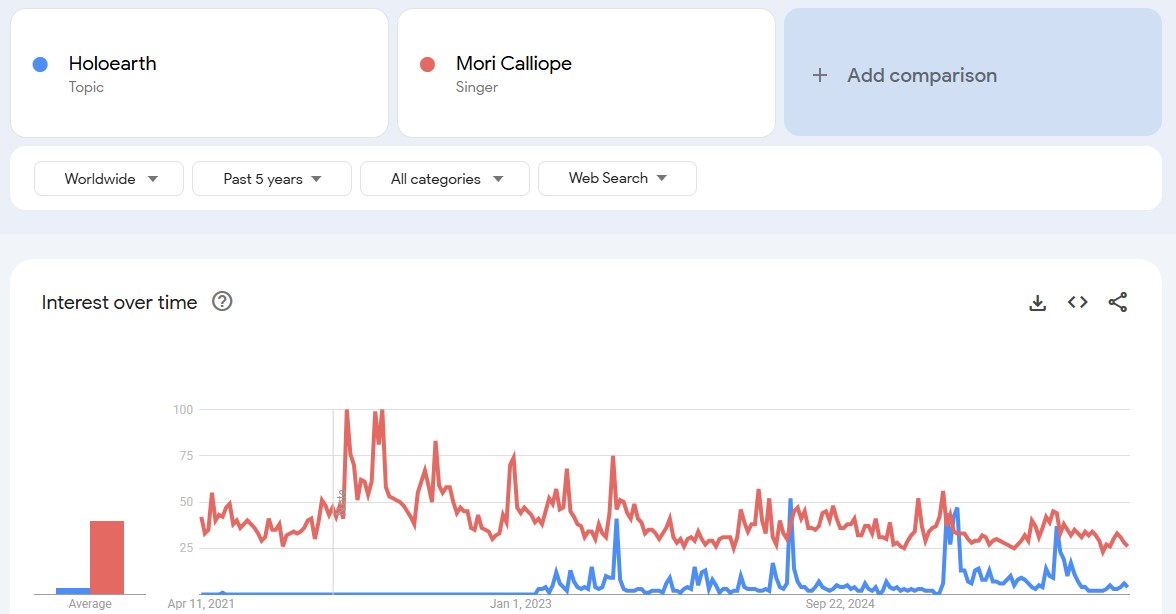Click the blue average bar
This screenshot has width=1176, height=614.
pyautogui.click(x=72, y=590)
